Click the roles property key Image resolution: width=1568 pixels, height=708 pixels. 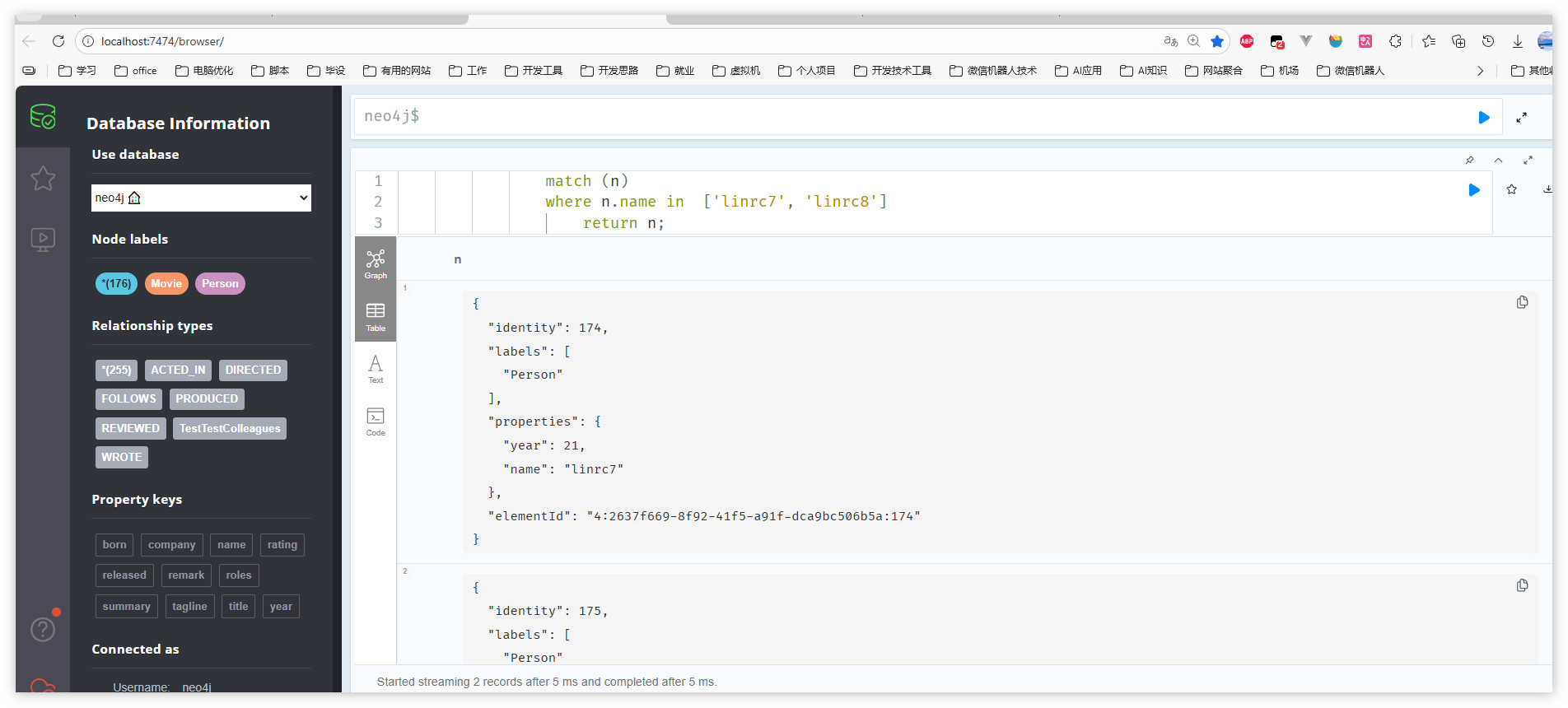[239, 575]
